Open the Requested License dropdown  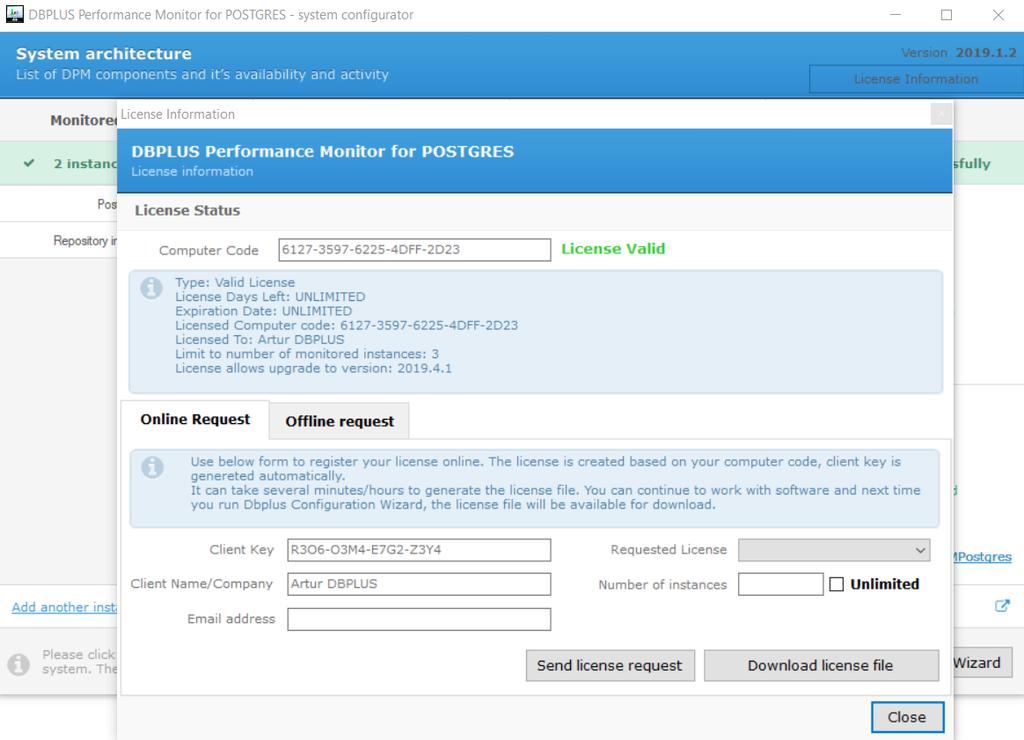coord(834,550)
